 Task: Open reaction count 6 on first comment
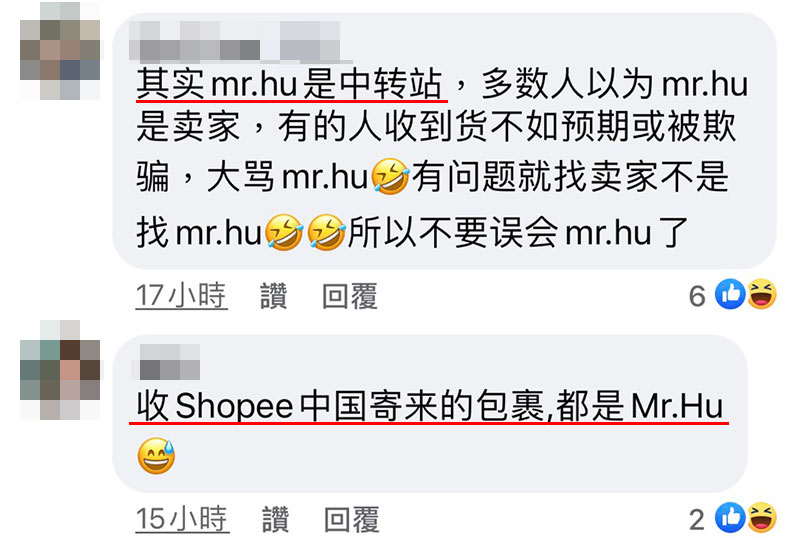tap(697, 296)
